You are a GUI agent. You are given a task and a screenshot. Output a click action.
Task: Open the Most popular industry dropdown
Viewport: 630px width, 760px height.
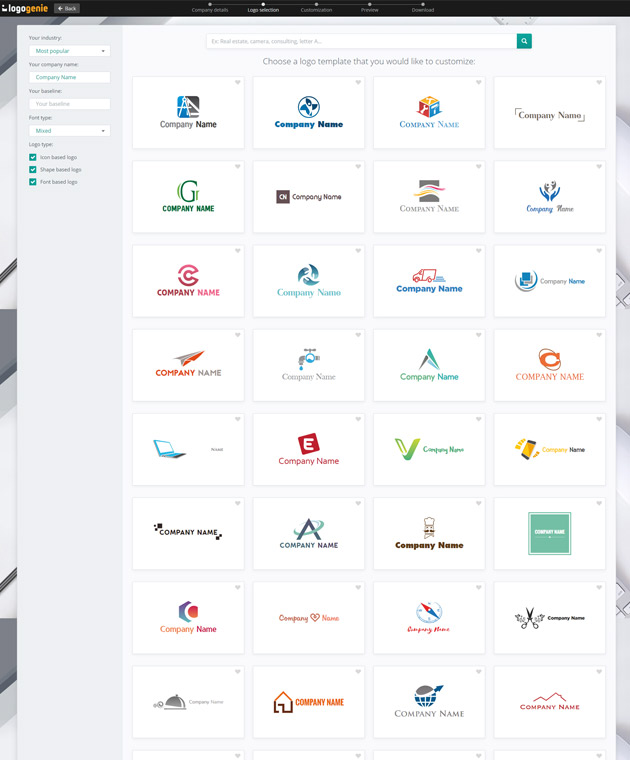point(69,51)
